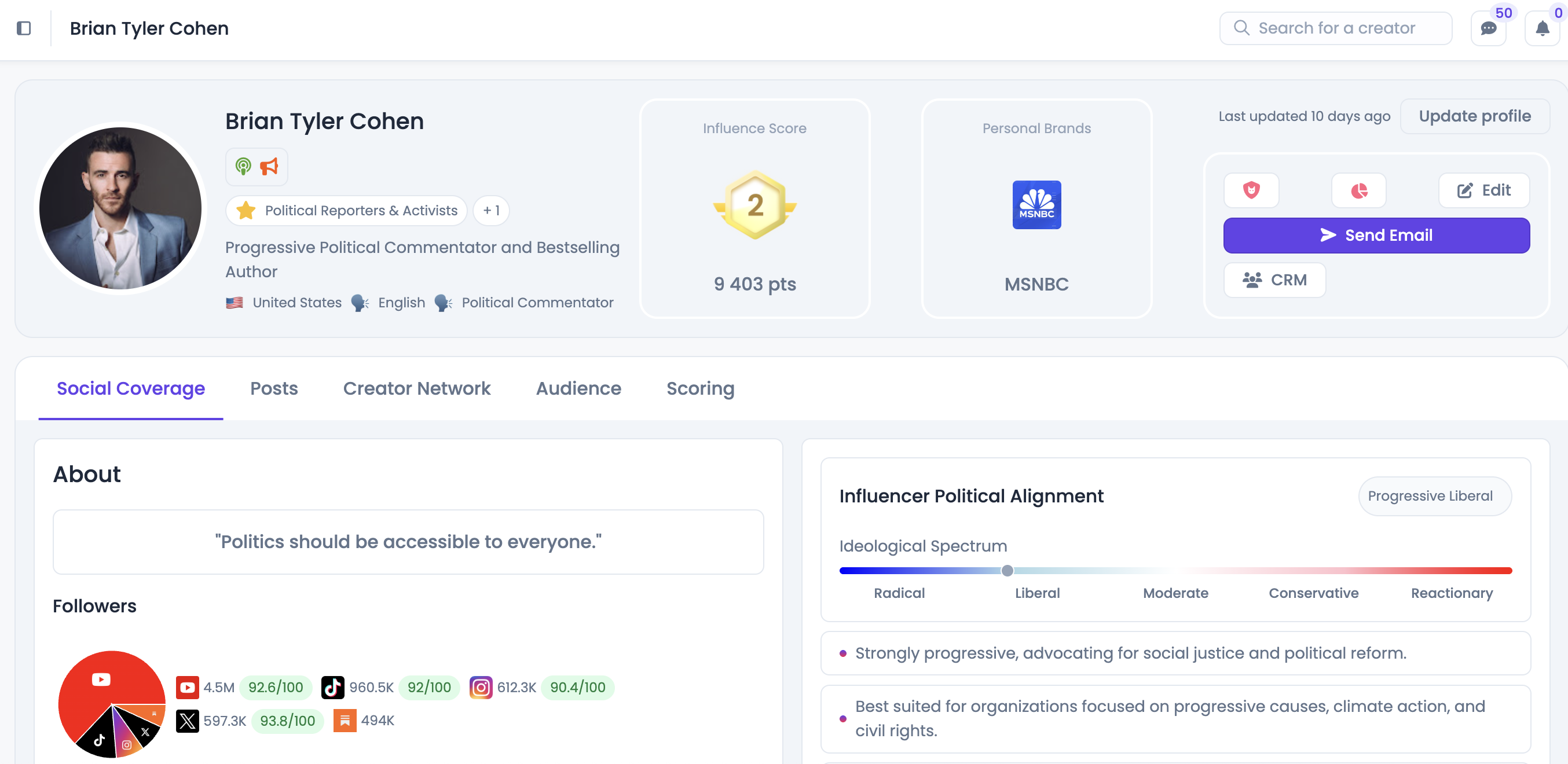The width and height of the screenshot is (1568, 764).
Task: Toggle the sidebar panel icon
Action: (24, 28)
